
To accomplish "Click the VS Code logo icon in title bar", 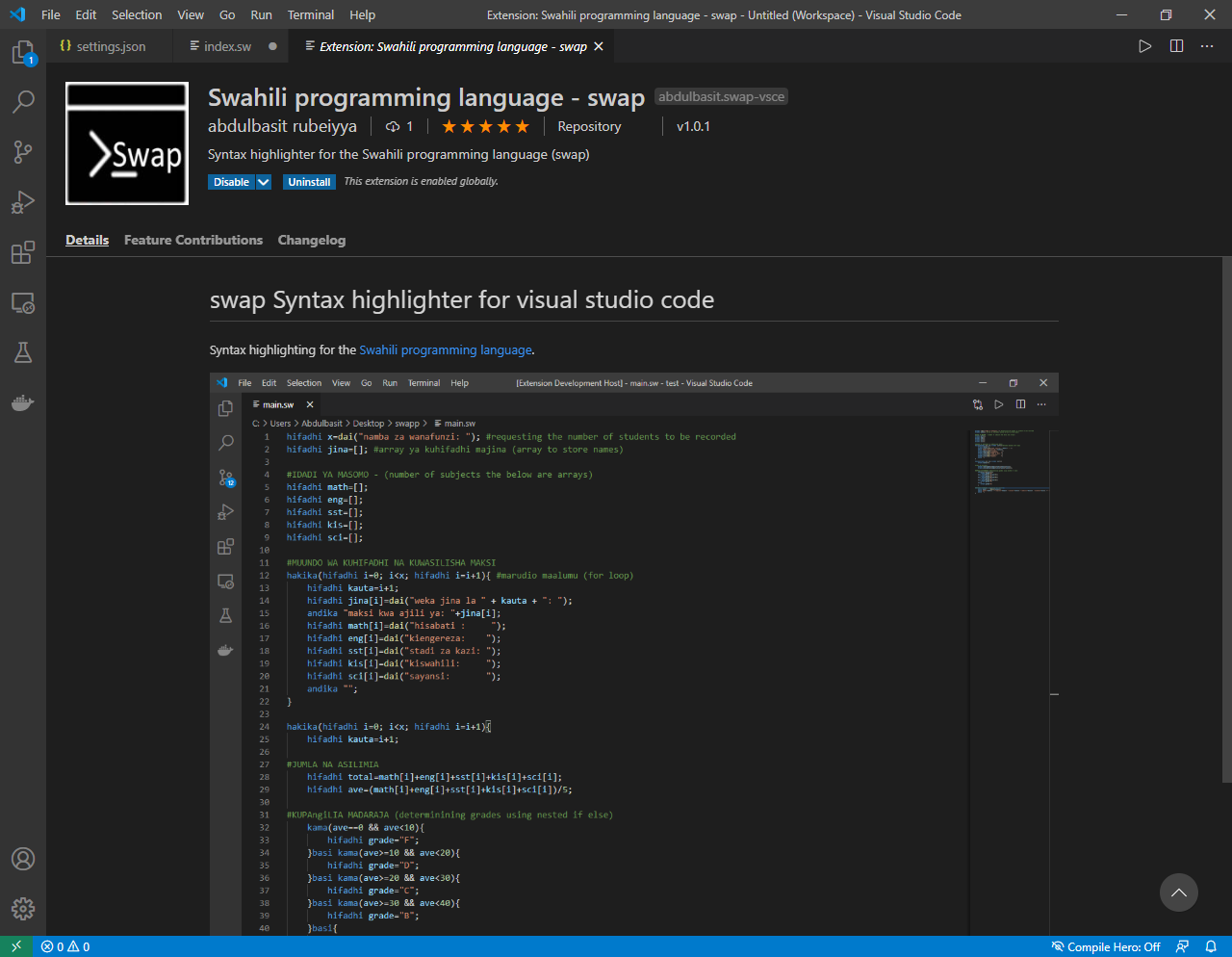I will (x=16, y=14).
